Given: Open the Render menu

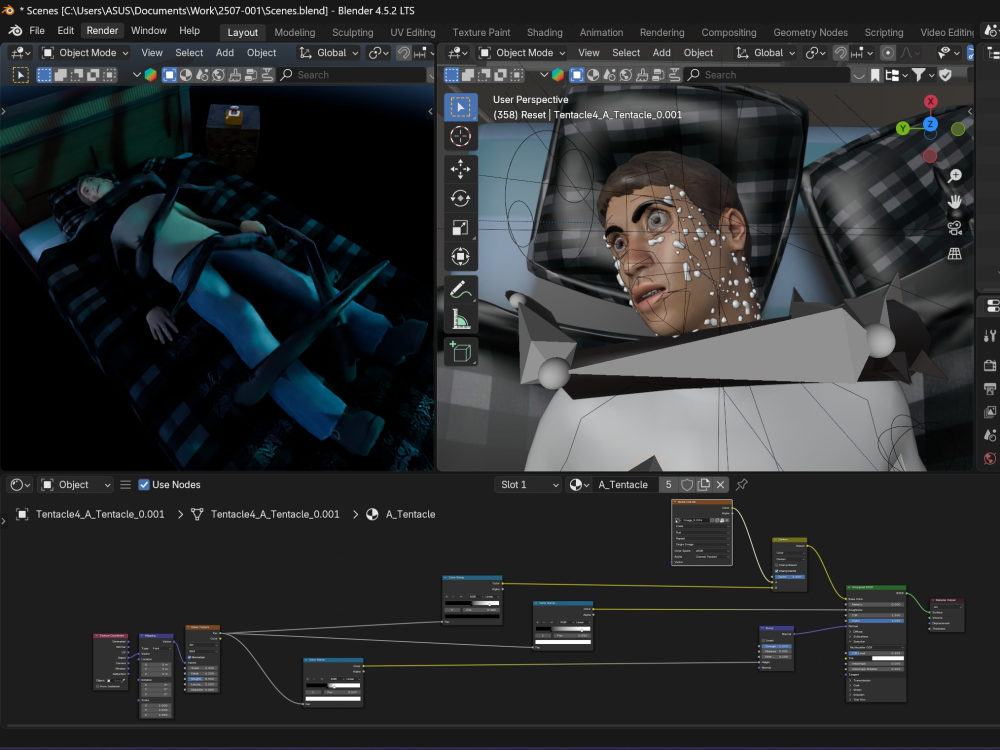Looking at the screenshot, I should click(x=102, y=31).
